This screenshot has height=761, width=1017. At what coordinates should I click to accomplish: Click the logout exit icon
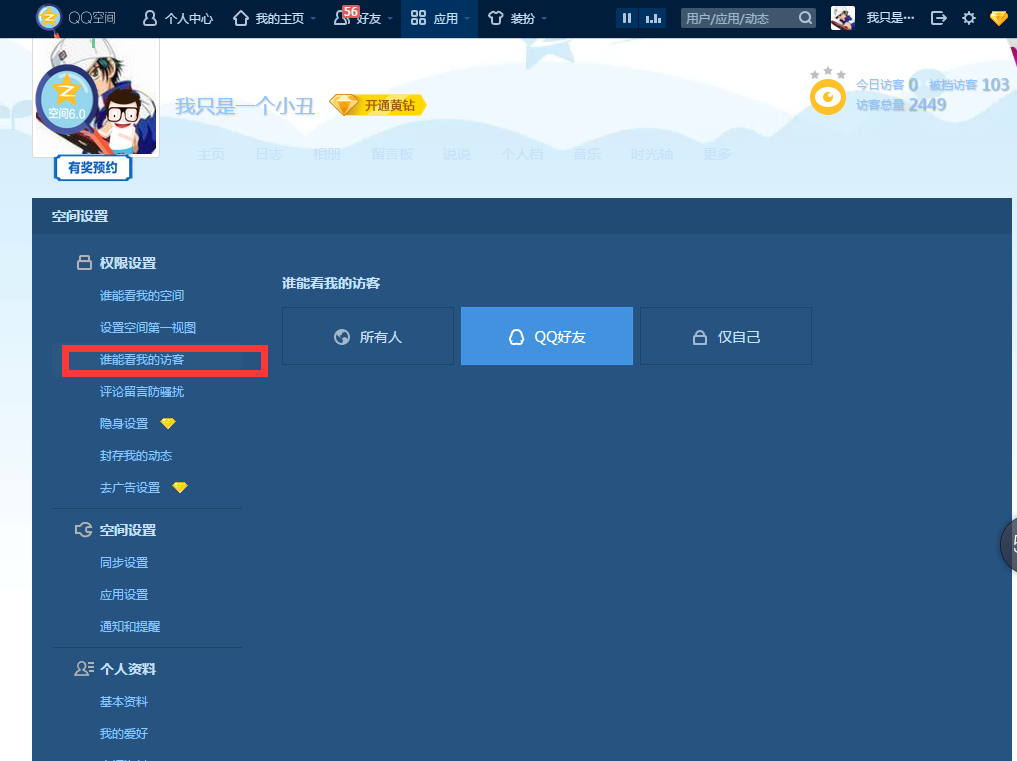pos(938,18)
